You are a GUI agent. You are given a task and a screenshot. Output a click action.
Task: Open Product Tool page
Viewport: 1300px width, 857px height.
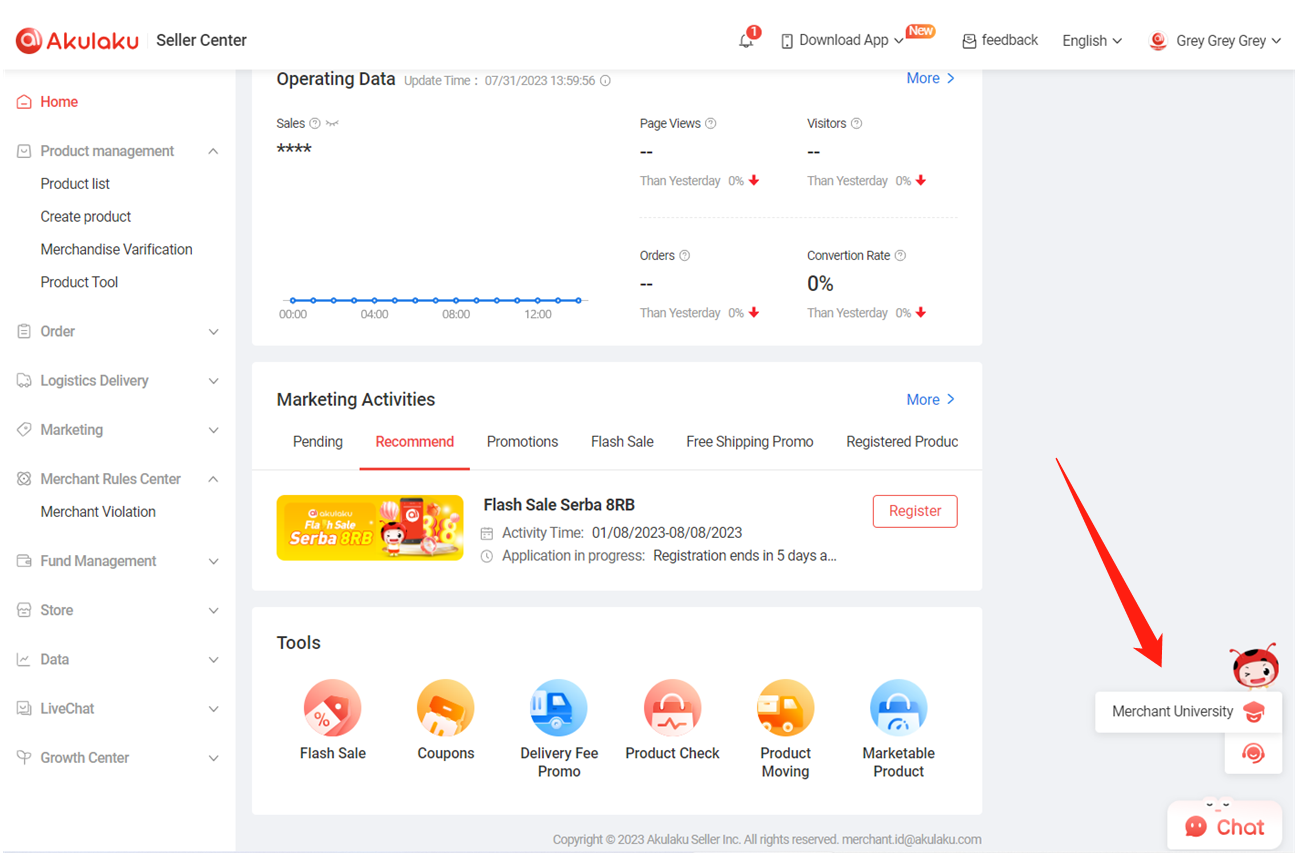(79, 282)
